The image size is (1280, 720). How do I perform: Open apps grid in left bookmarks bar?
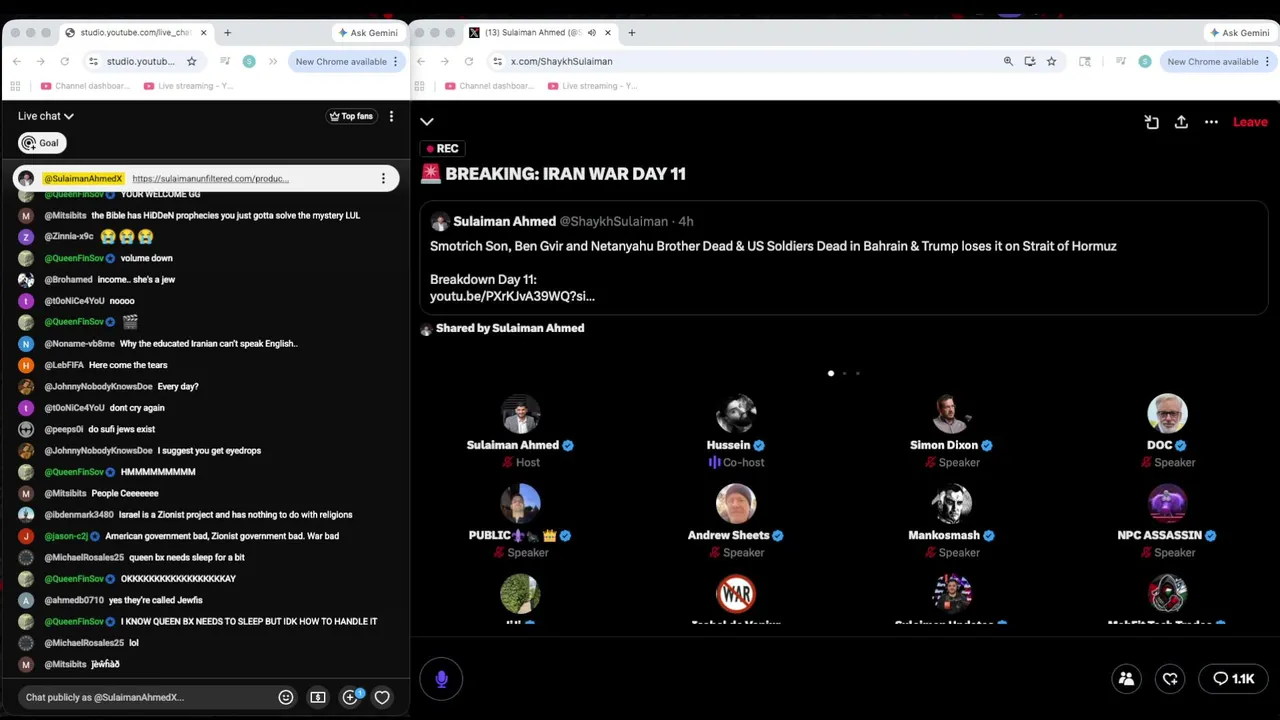tap(15, 86)
